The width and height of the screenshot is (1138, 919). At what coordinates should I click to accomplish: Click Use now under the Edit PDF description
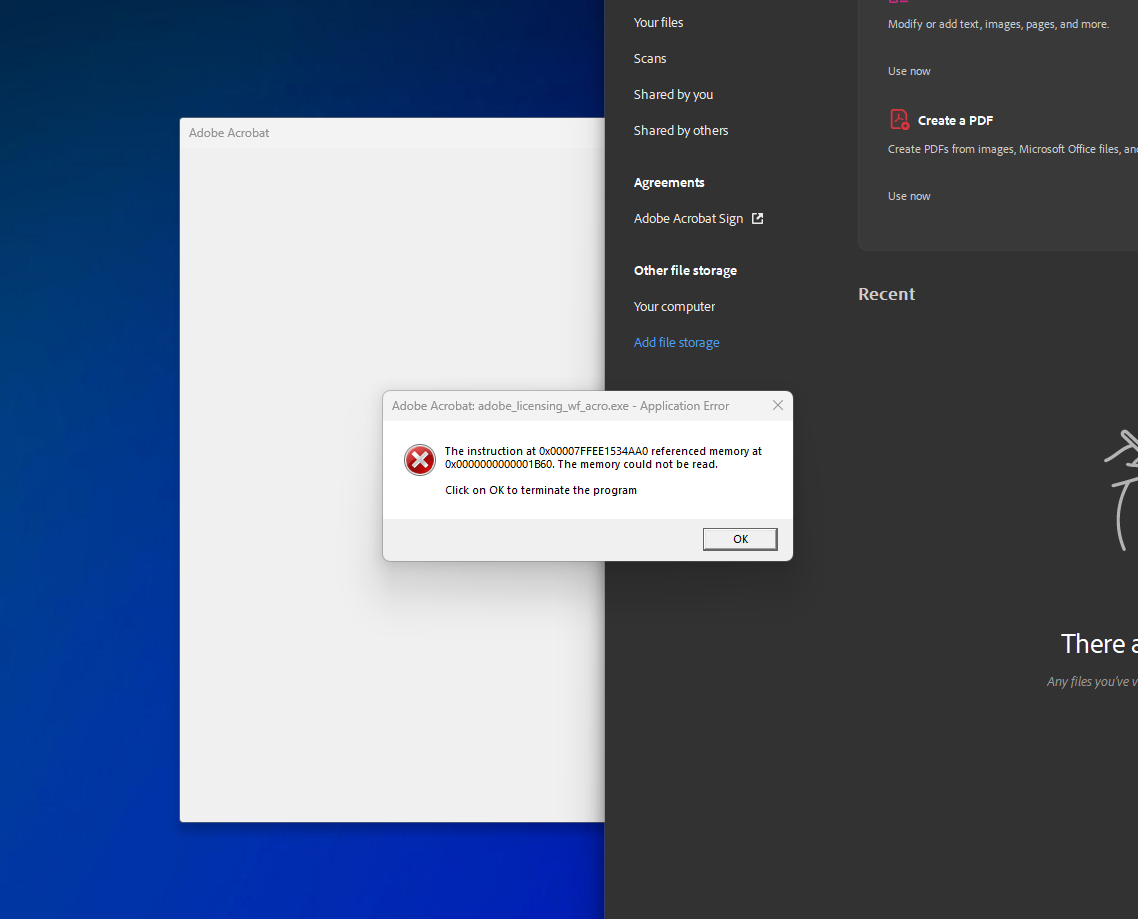click(x=908, y=70)
